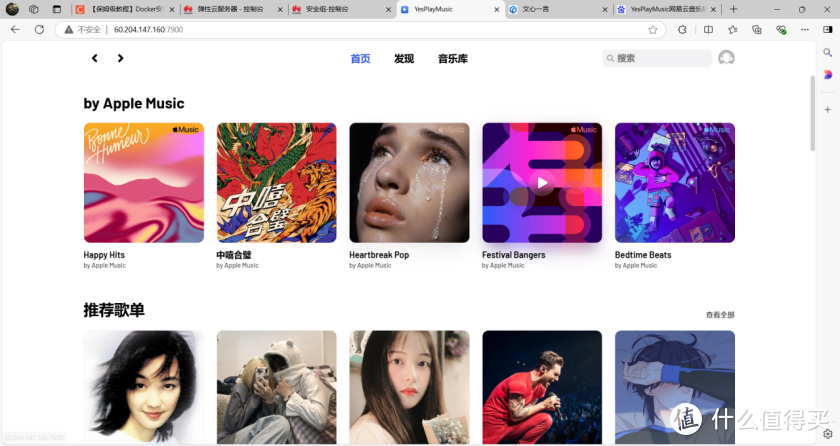Open the user avatar profile icon

tap(726, 58)
